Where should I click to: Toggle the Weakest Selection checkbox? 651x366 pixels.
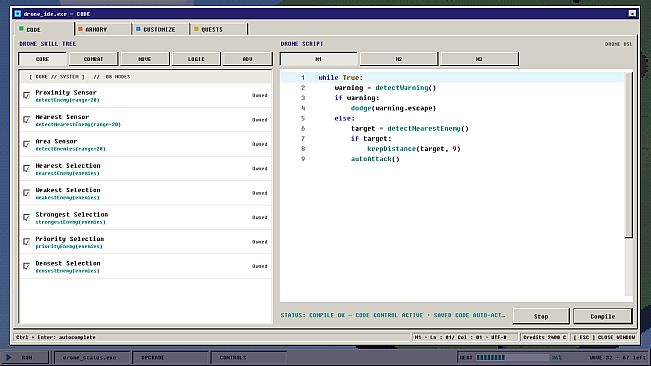[27, 193]
